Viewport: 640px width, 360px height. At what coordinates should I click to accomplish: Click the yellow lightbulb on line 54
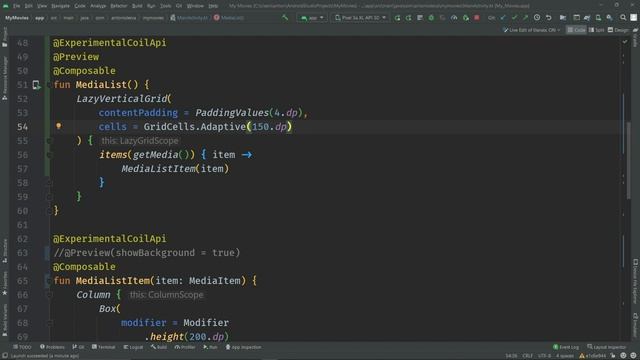pos(58,127)
